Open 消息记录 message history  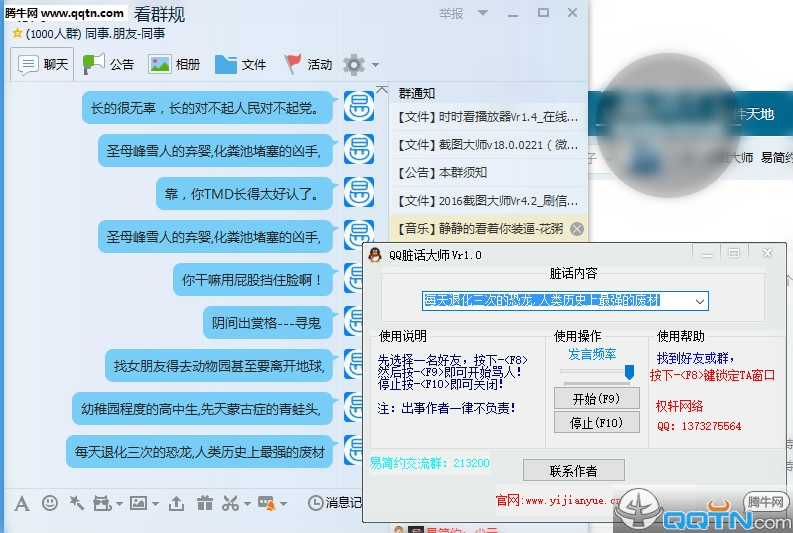pyautogui.click(x=335, y=503)
